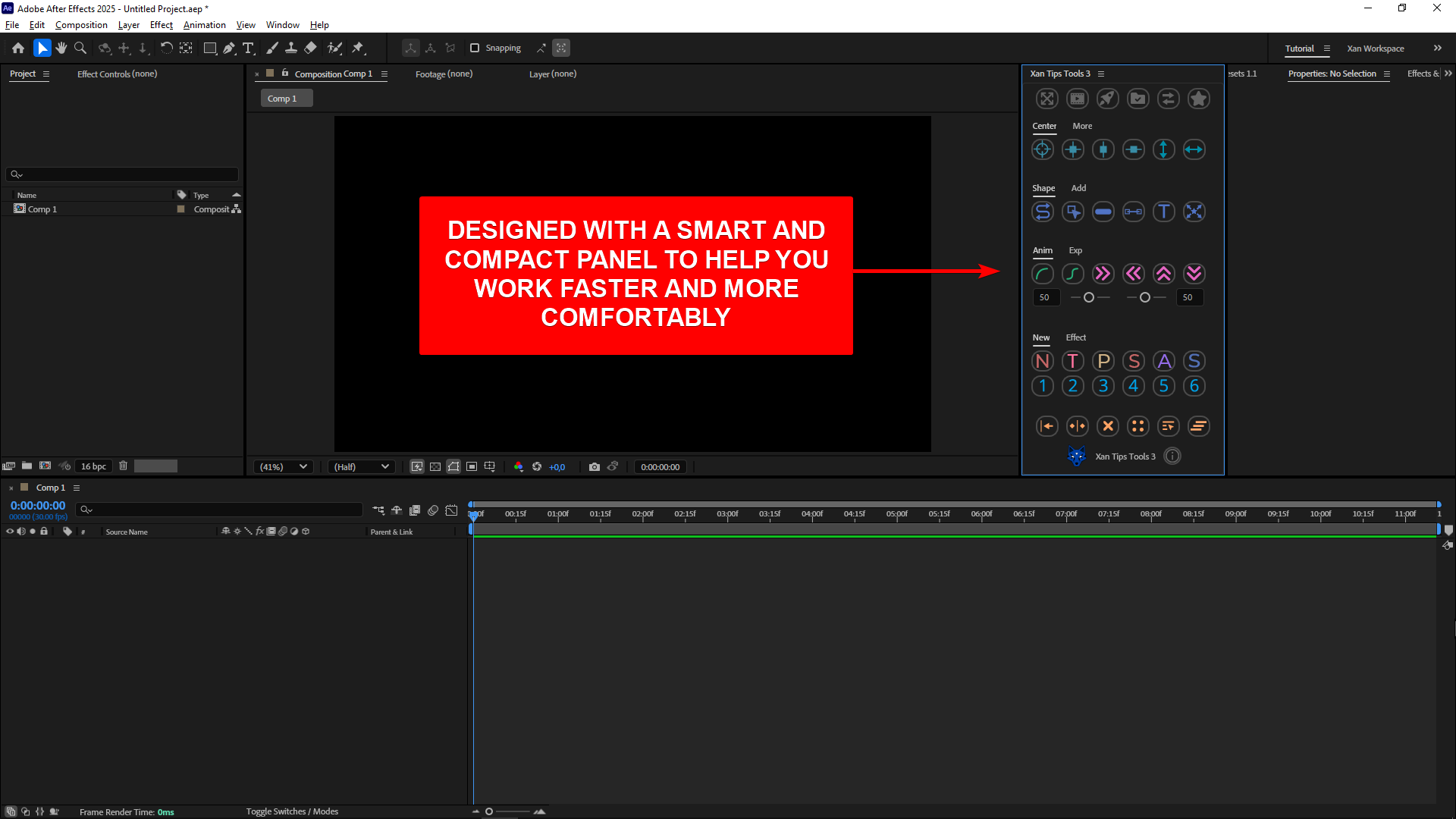Open the Animation menu

coord(205,25)
